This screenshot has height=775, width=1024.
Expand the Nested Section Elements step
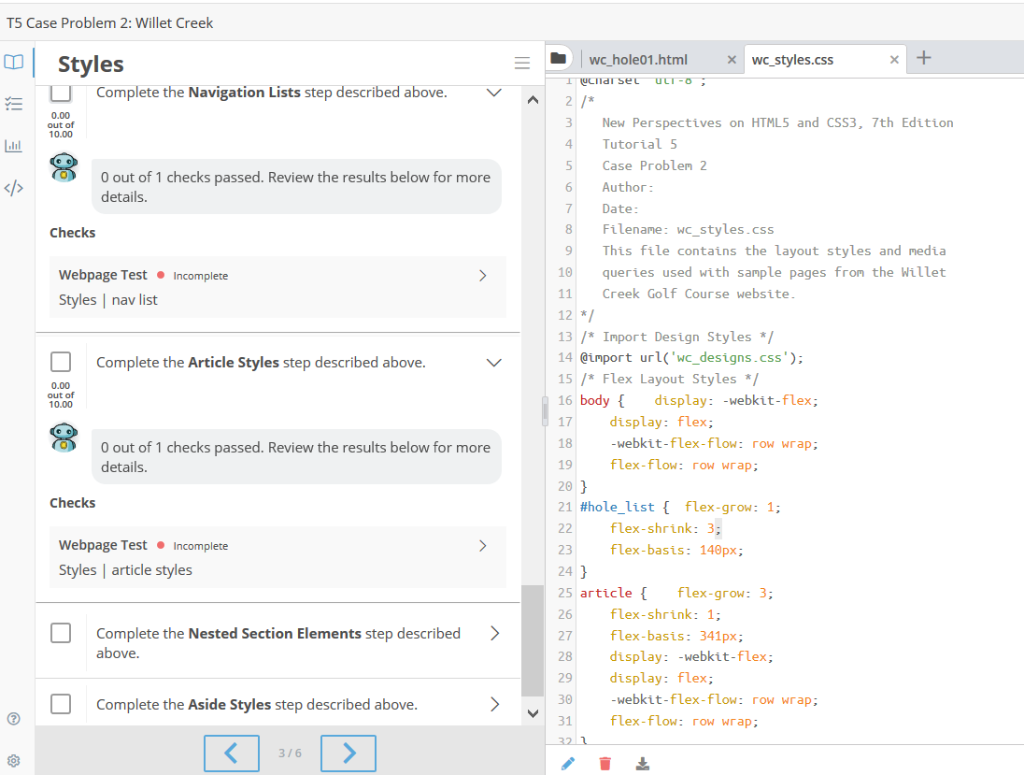click(x=495, y=633)
